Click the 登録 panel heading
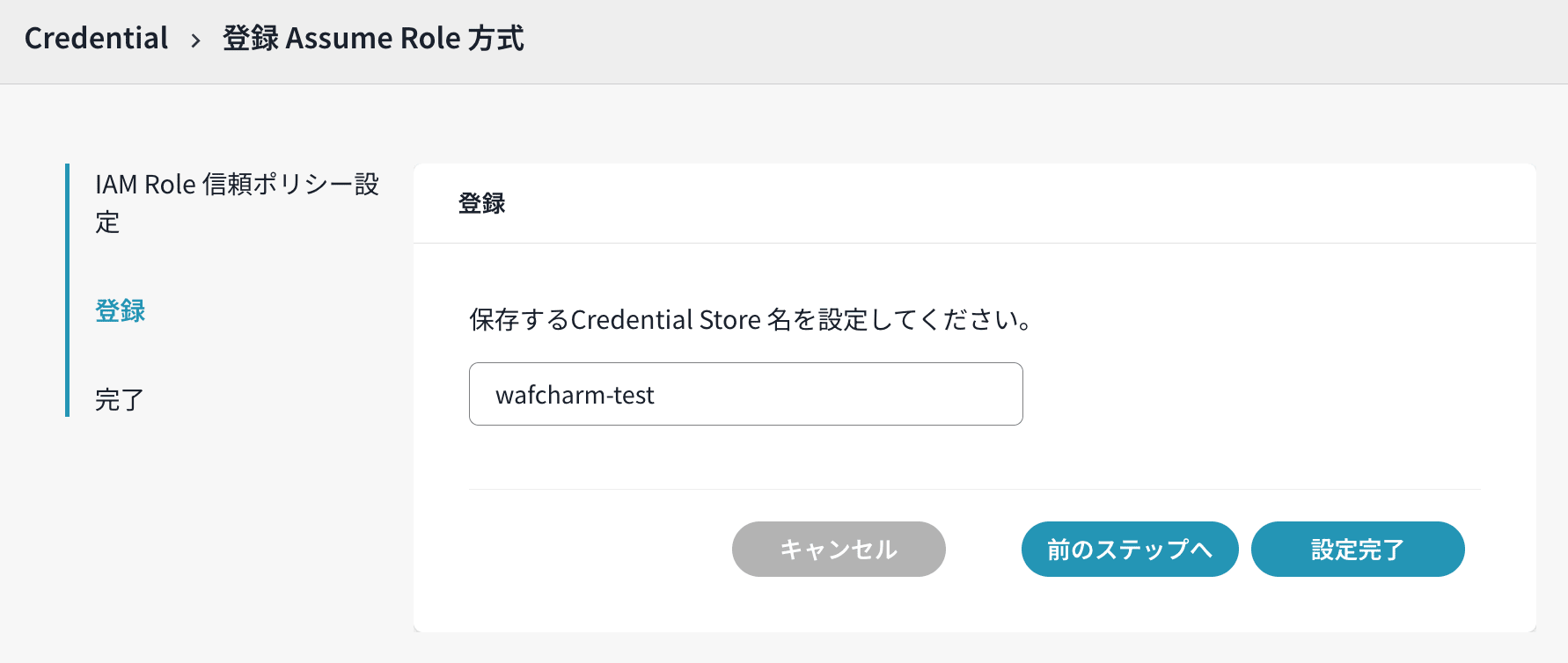The image size is (1568, 663). coord(481,203)
